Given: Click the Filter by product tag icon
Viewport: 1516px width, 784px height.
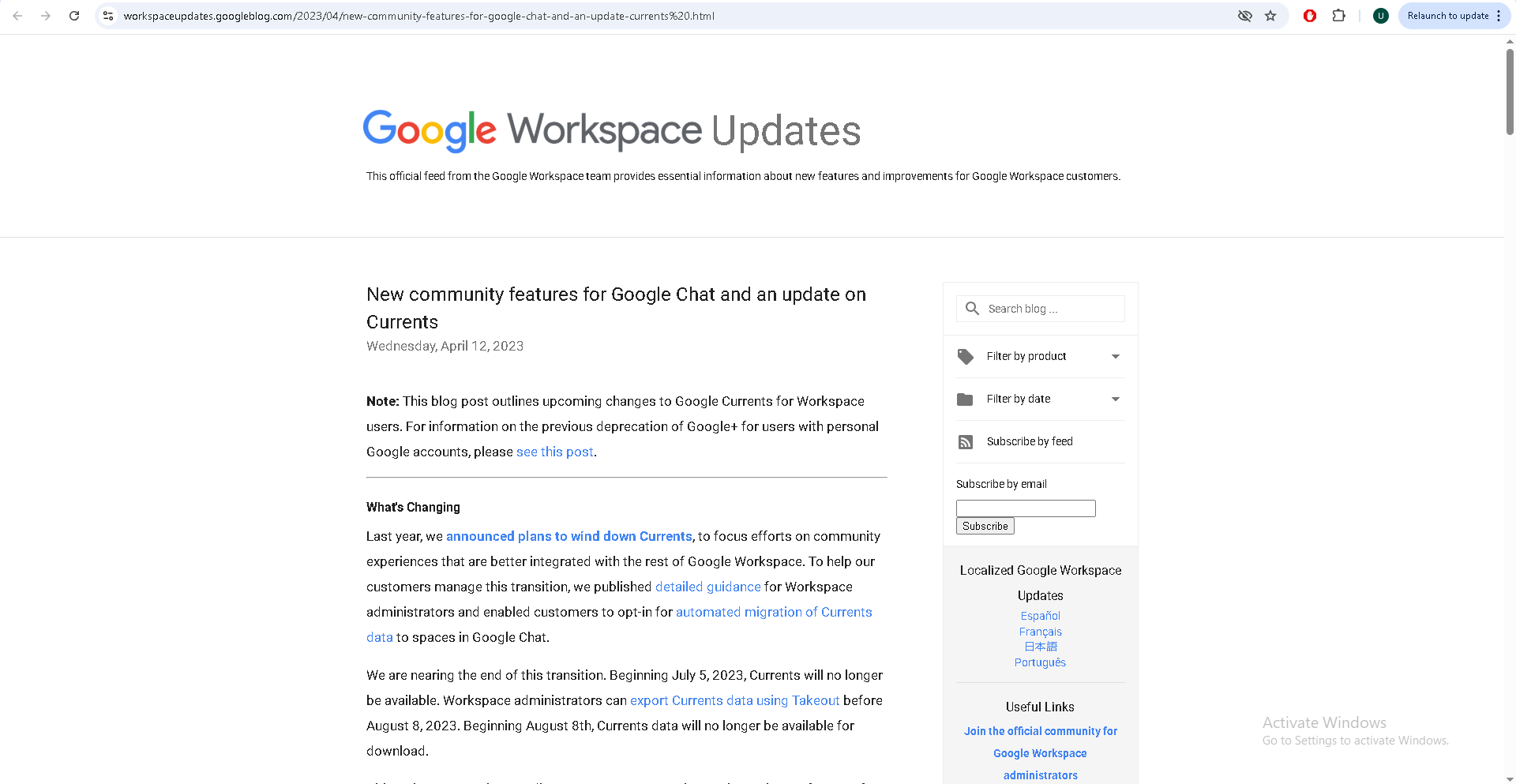Looking at the screenshot, I should pos(965,357).
